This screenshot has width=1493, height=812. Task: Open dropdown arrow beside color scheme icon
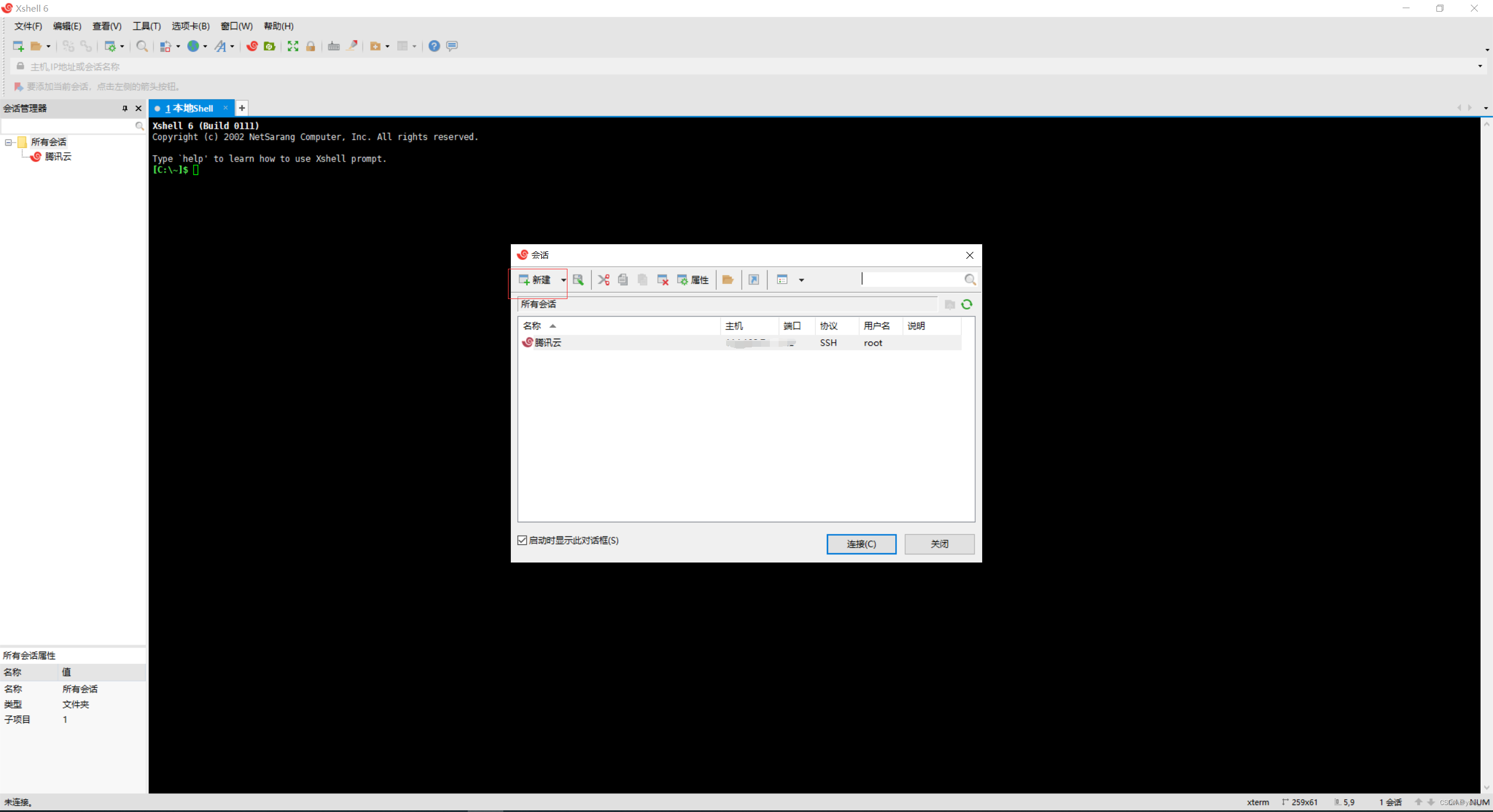pyautogui.click(x=178, y=46)
